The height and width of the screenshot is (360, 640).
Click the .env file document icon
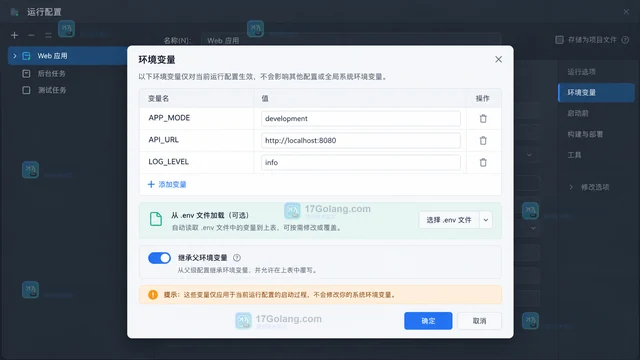click(156, 219)
